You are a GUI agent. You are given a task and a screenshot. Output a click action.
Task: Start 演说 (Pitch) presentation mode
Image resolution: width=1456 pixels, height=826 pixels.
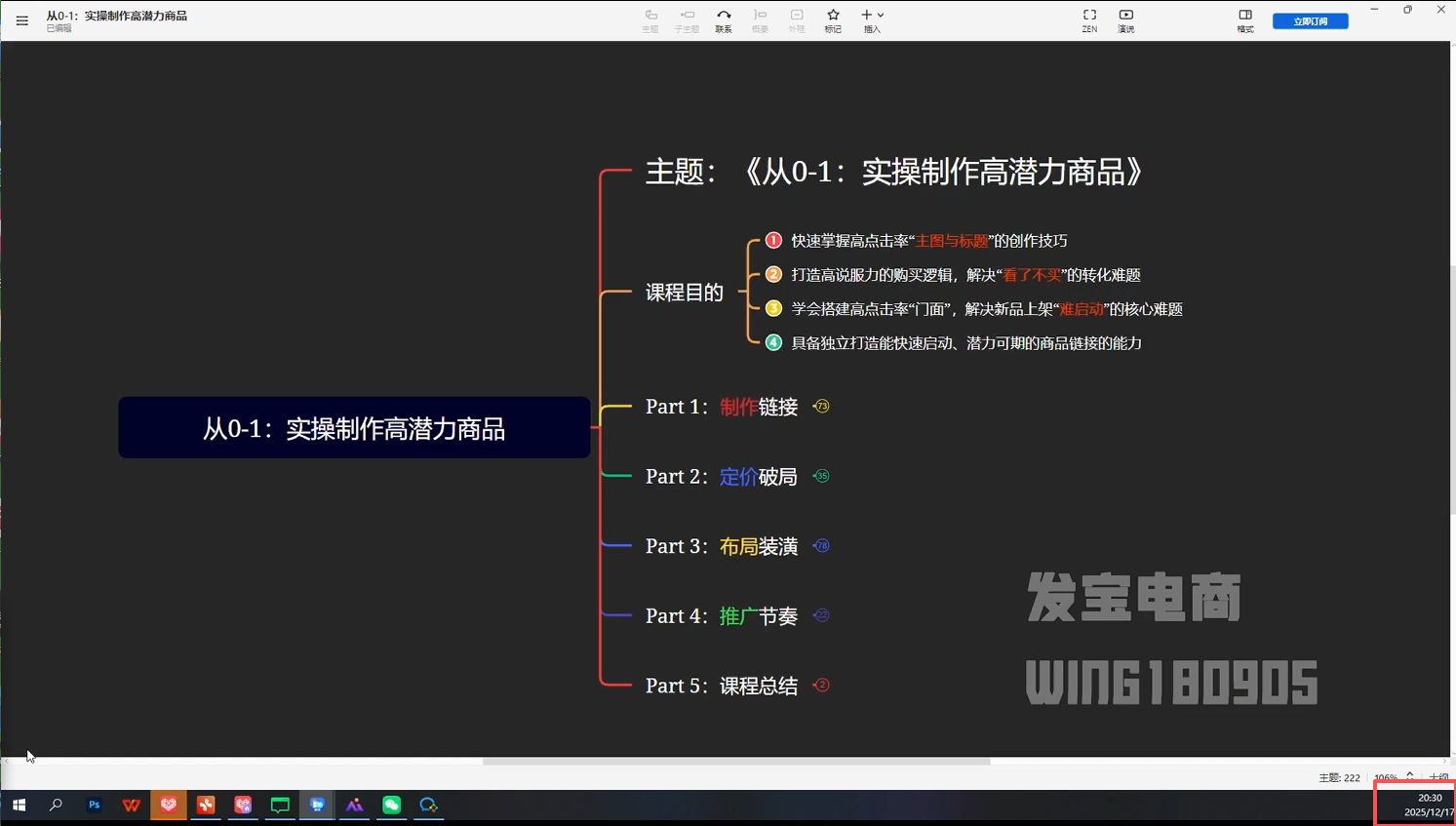pyautogui.click(x=1126, y=20)
